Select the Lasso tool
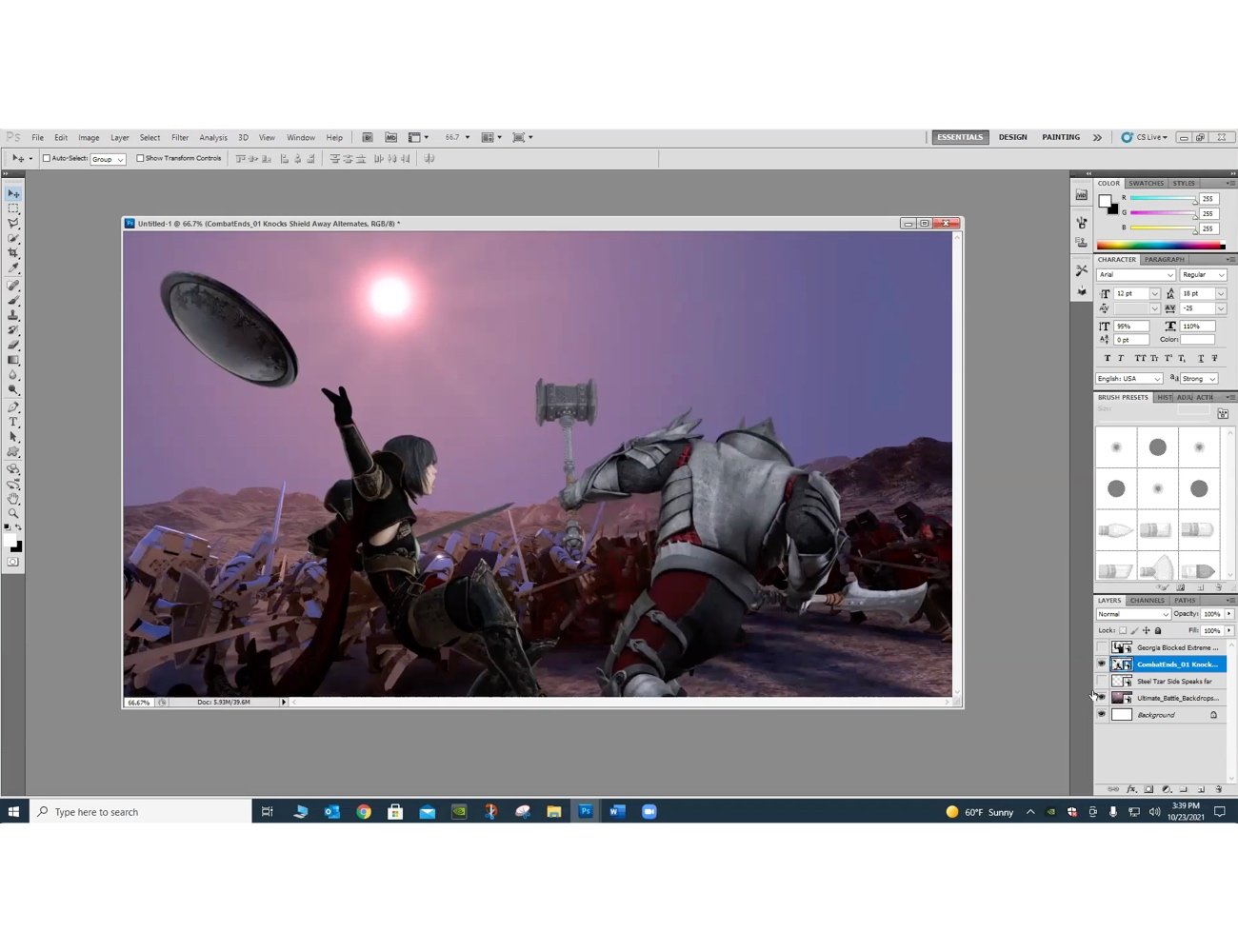 tap(13, 224)
